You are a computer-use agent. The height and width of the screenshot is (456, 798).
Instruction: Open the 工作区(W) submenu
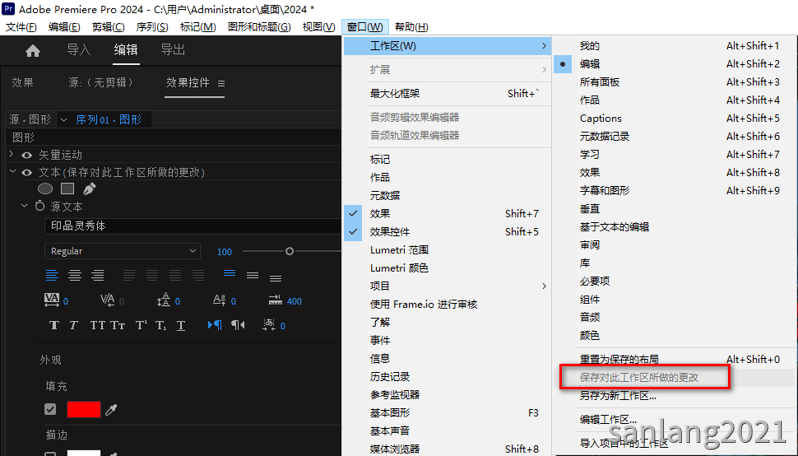pos(448,46)
